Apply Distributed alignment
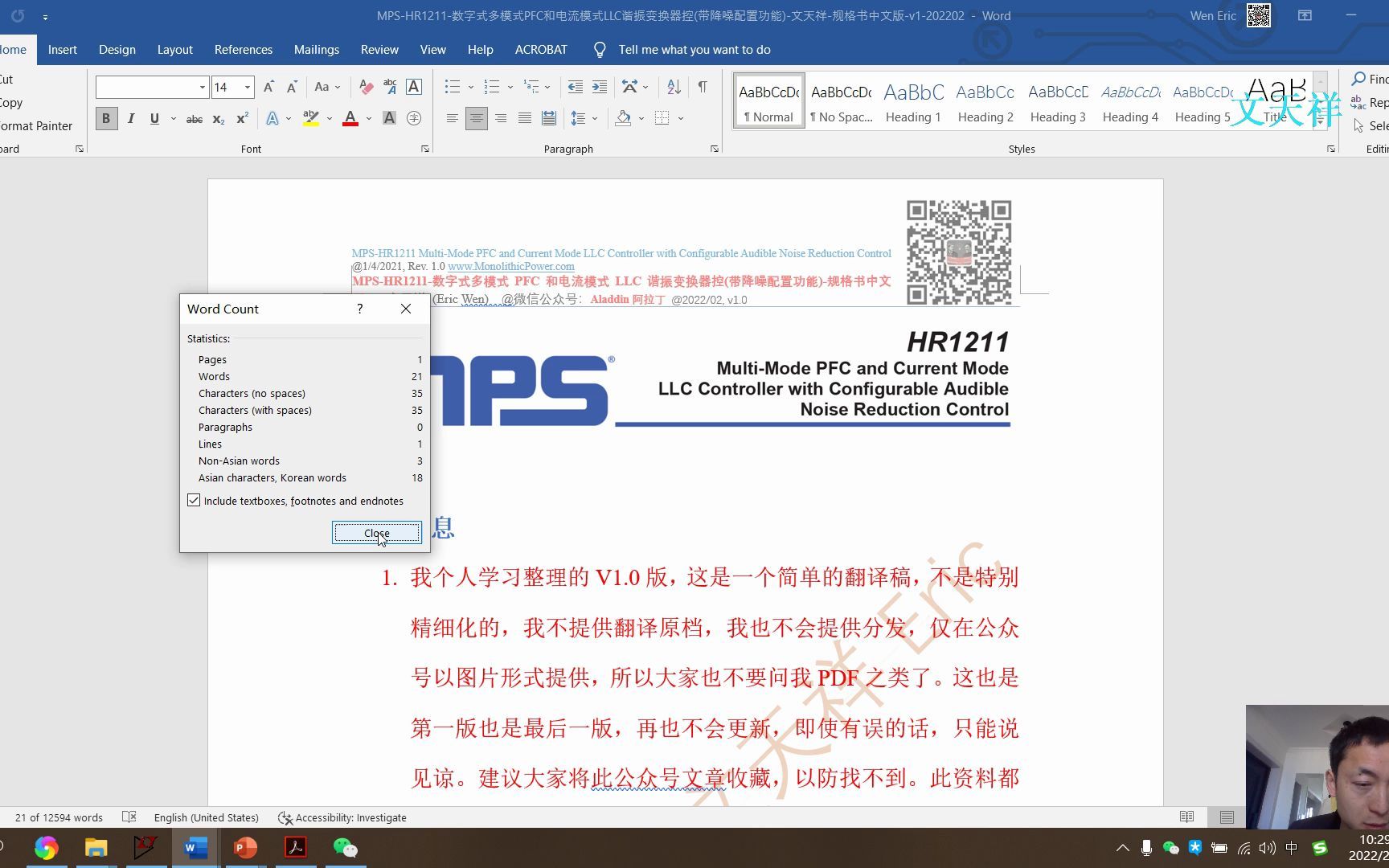 coord(549,118)
